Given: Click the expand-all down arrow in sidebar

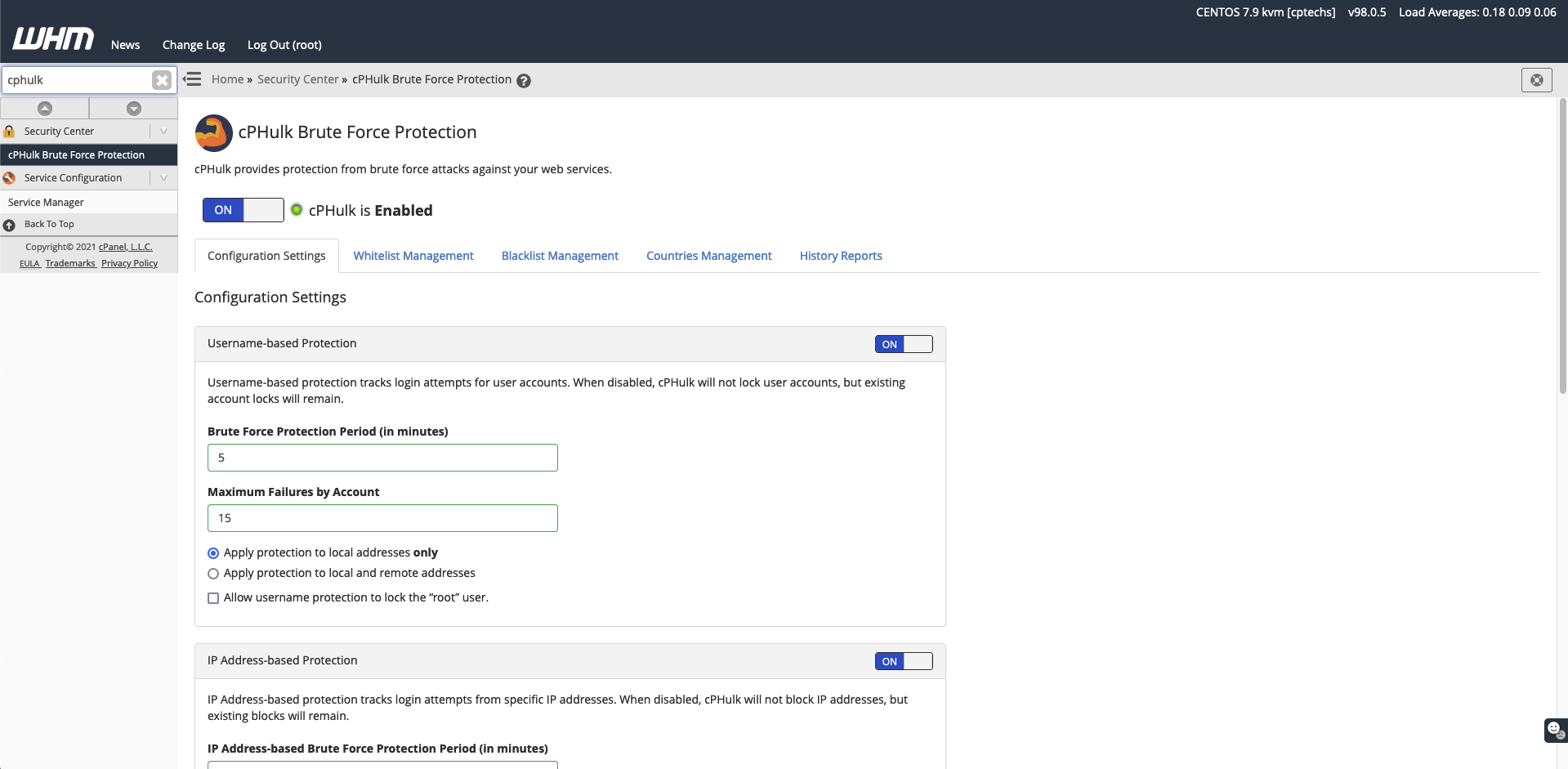Looking at the screenshot, I should [x=134, y=109].
